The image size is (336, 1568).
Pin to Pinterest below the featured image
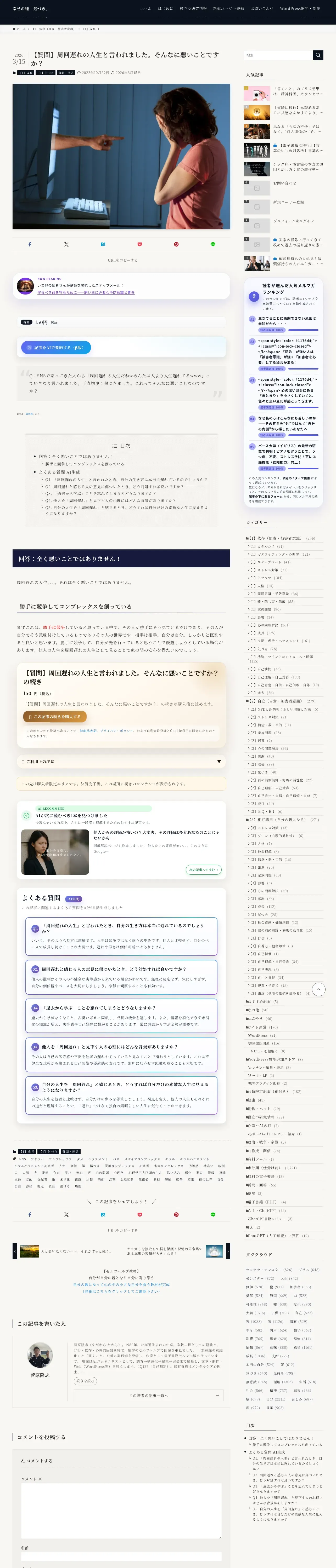(176, 244)
